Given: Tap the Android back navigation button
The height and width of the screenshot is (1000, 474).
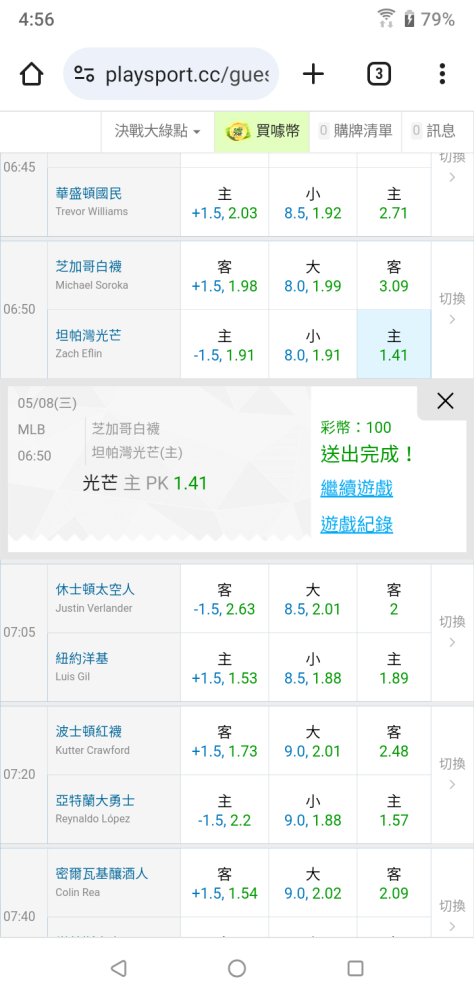Looking at the screenshot, I should pos(119,968).
